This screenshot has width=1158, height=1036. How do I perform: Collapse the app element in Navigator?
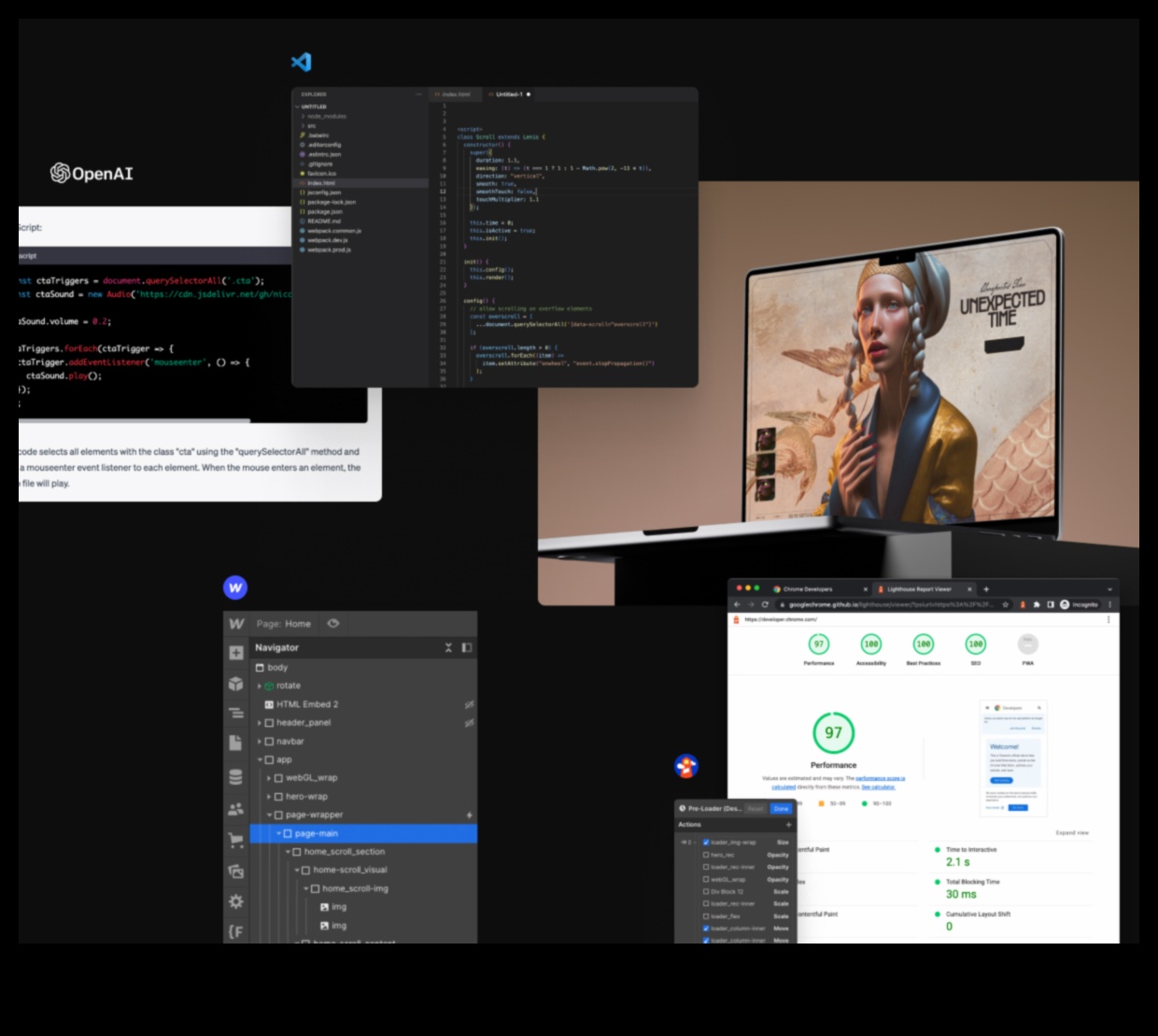pyautogui.click(x=260, y=759)
